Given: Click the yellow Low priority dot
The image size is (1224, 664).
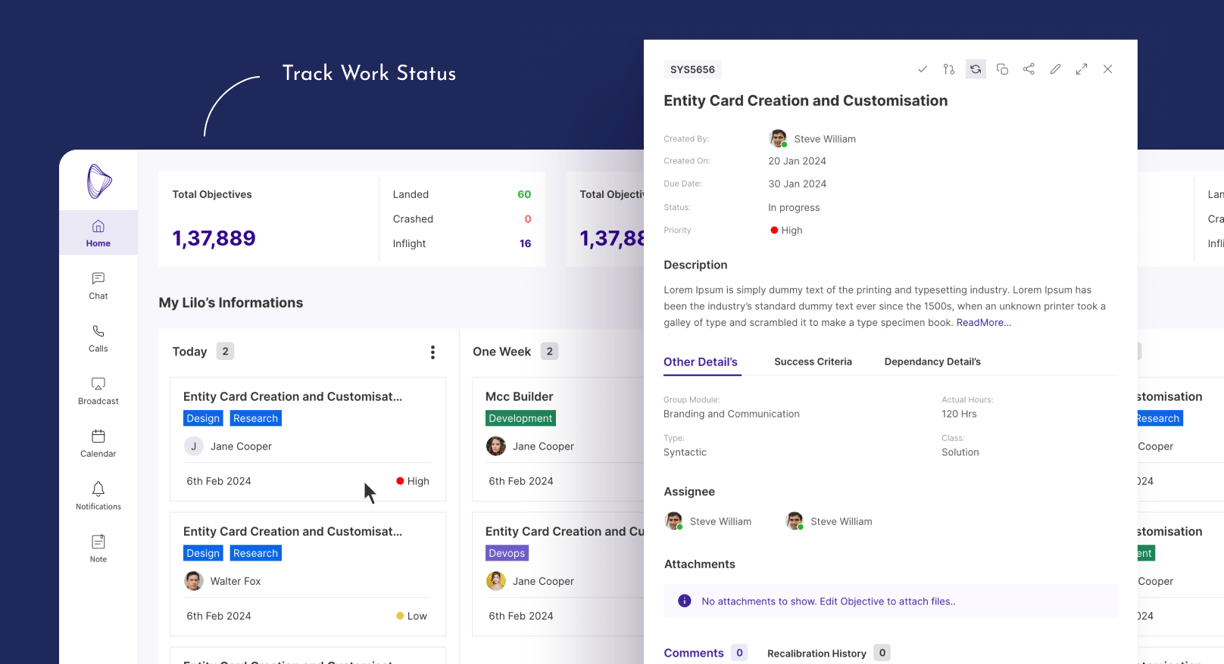Looking at the screenshot, I should tap(400, 616).
